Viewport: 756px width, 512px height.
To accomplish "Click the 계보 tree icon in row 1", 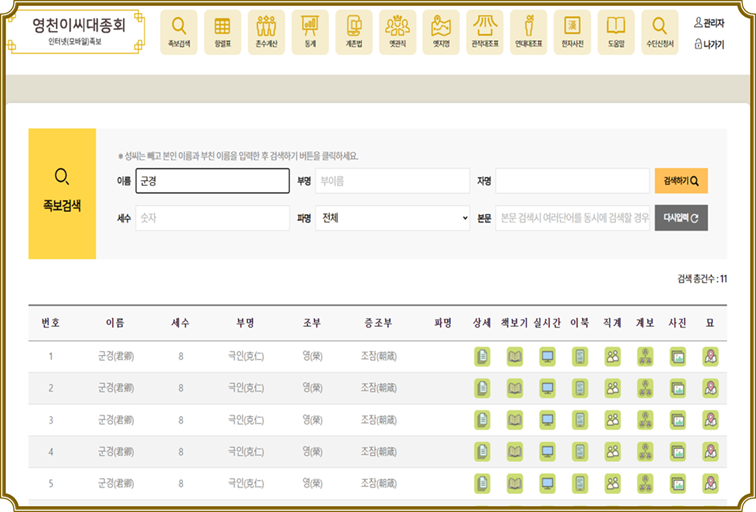I will tap(645, 357).
